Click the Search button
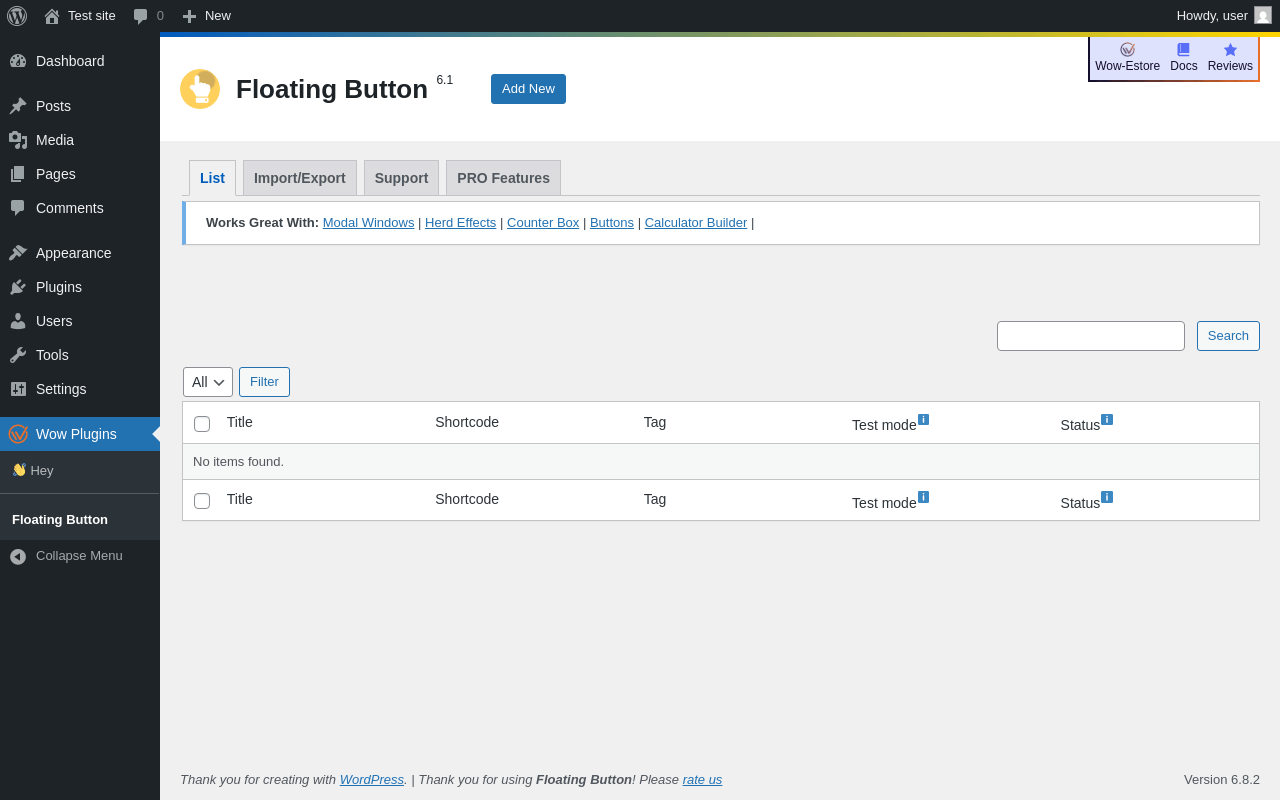The width and height of the screenshot is (1280, 800). [x=1228, y=336]
